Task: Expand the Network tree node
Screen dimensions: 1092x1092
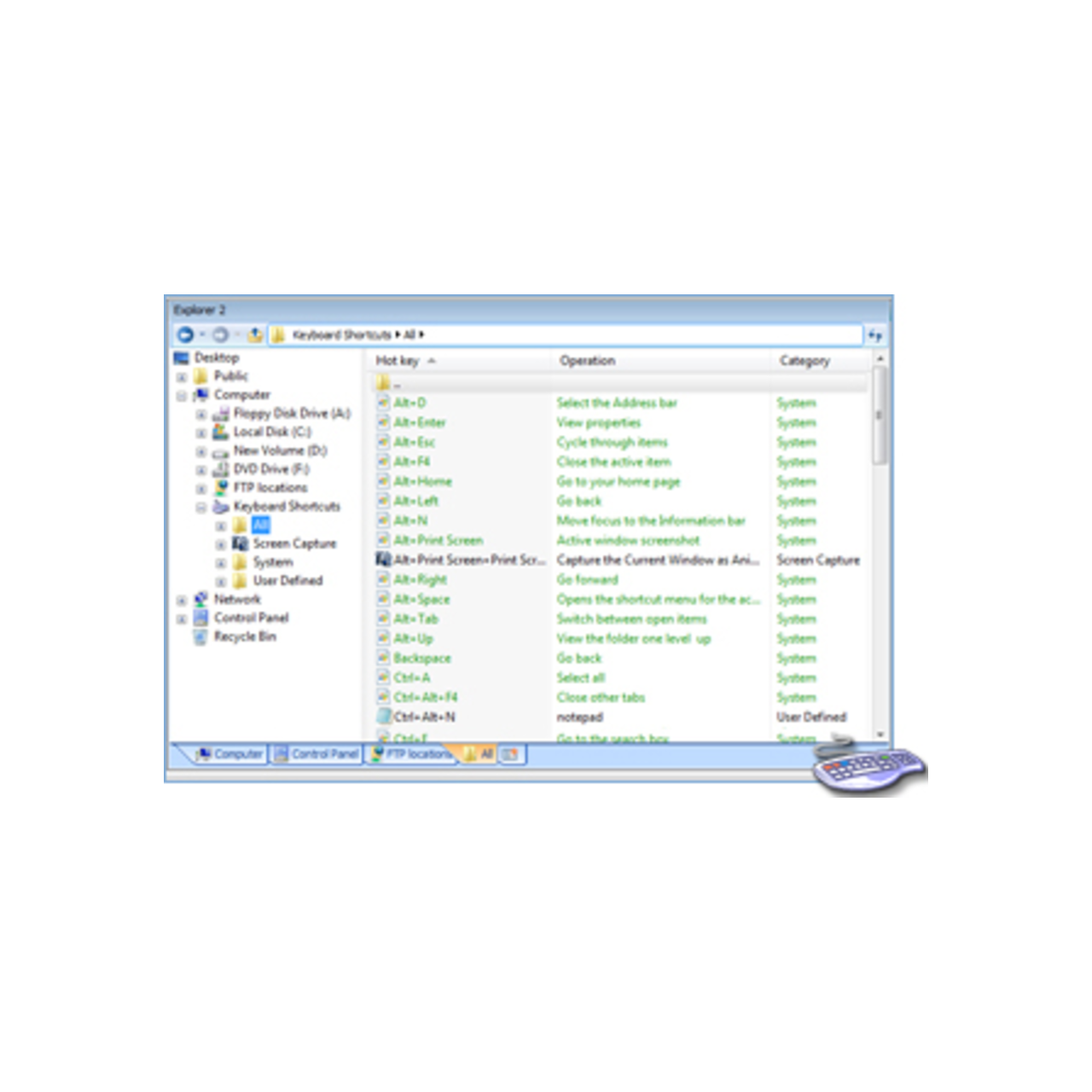Action: (180, 600)
